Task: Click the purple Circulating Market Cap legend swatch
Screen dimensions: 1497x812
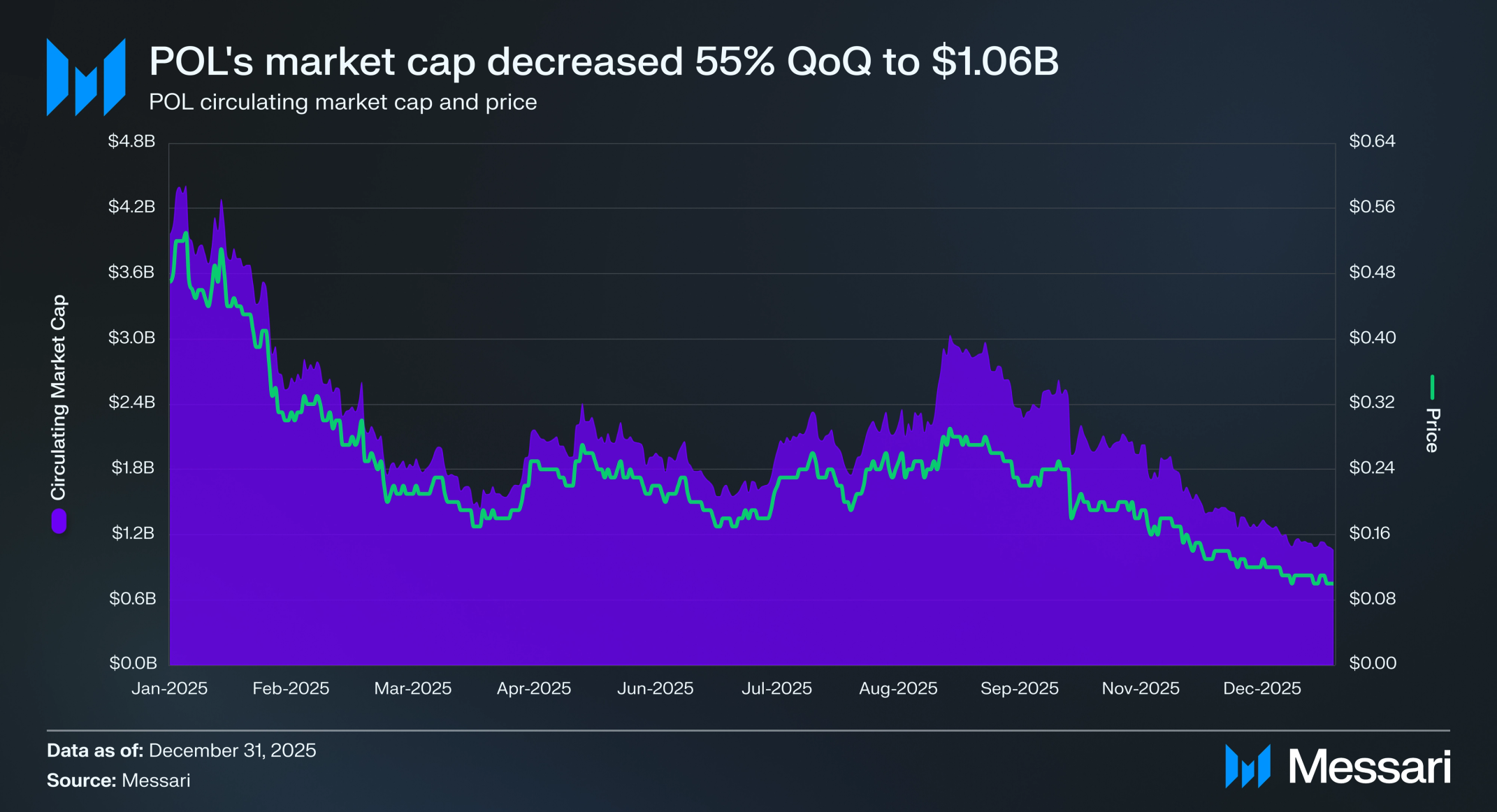Action: tap(59, 521)
